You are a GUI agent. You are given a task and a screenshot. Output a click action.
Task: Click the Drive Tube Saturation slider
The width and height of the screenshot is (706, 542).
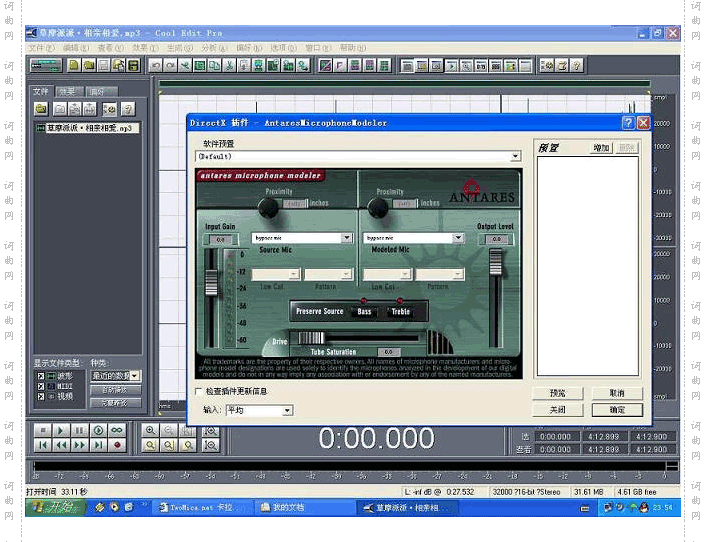pos(311,338)
